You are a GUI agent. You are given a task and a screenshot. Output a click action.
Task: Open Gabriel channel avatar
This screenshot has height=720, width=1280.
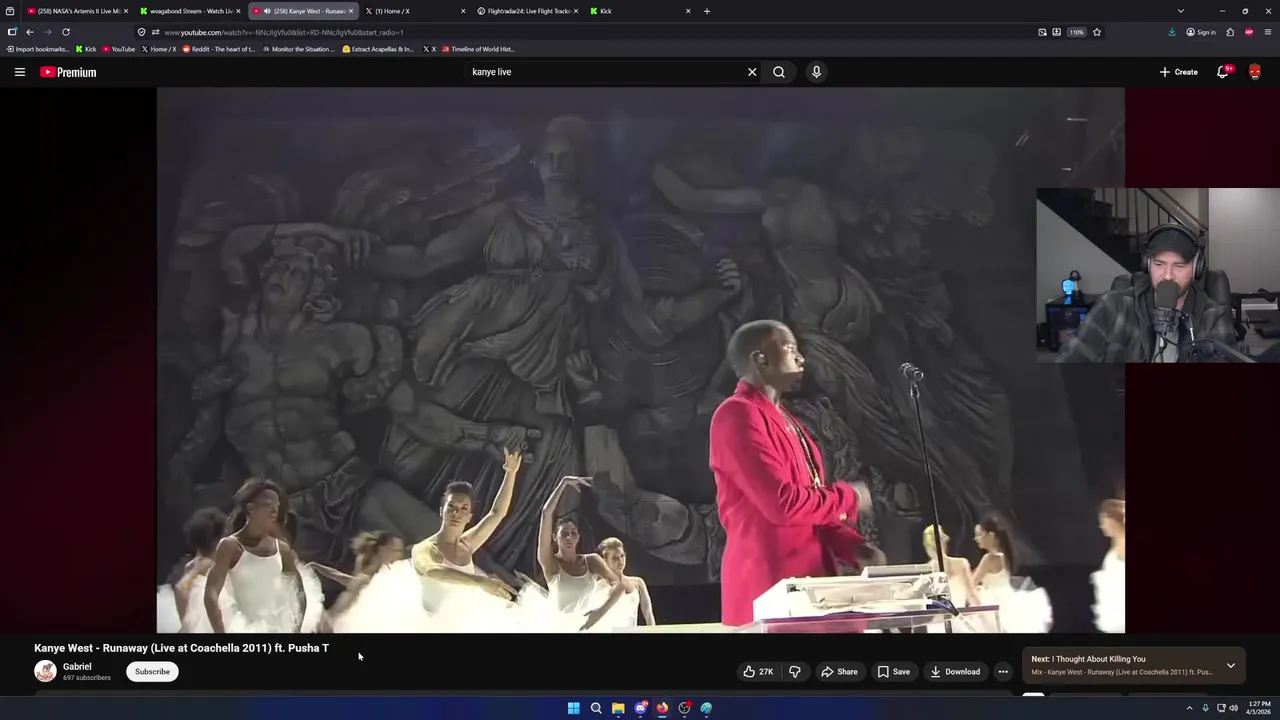coord(45,671)
